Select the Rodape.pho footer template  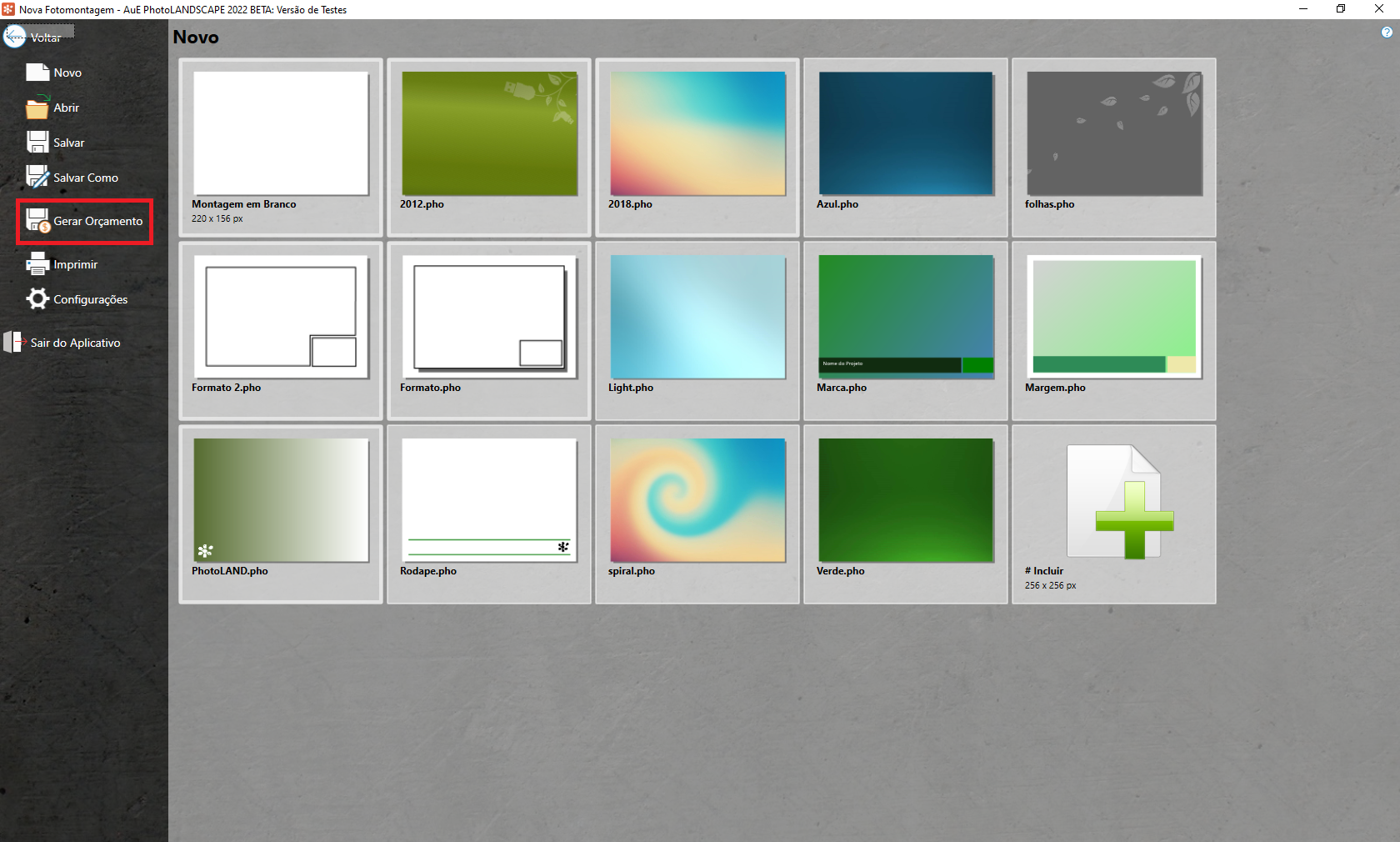[x=489, y=501]
